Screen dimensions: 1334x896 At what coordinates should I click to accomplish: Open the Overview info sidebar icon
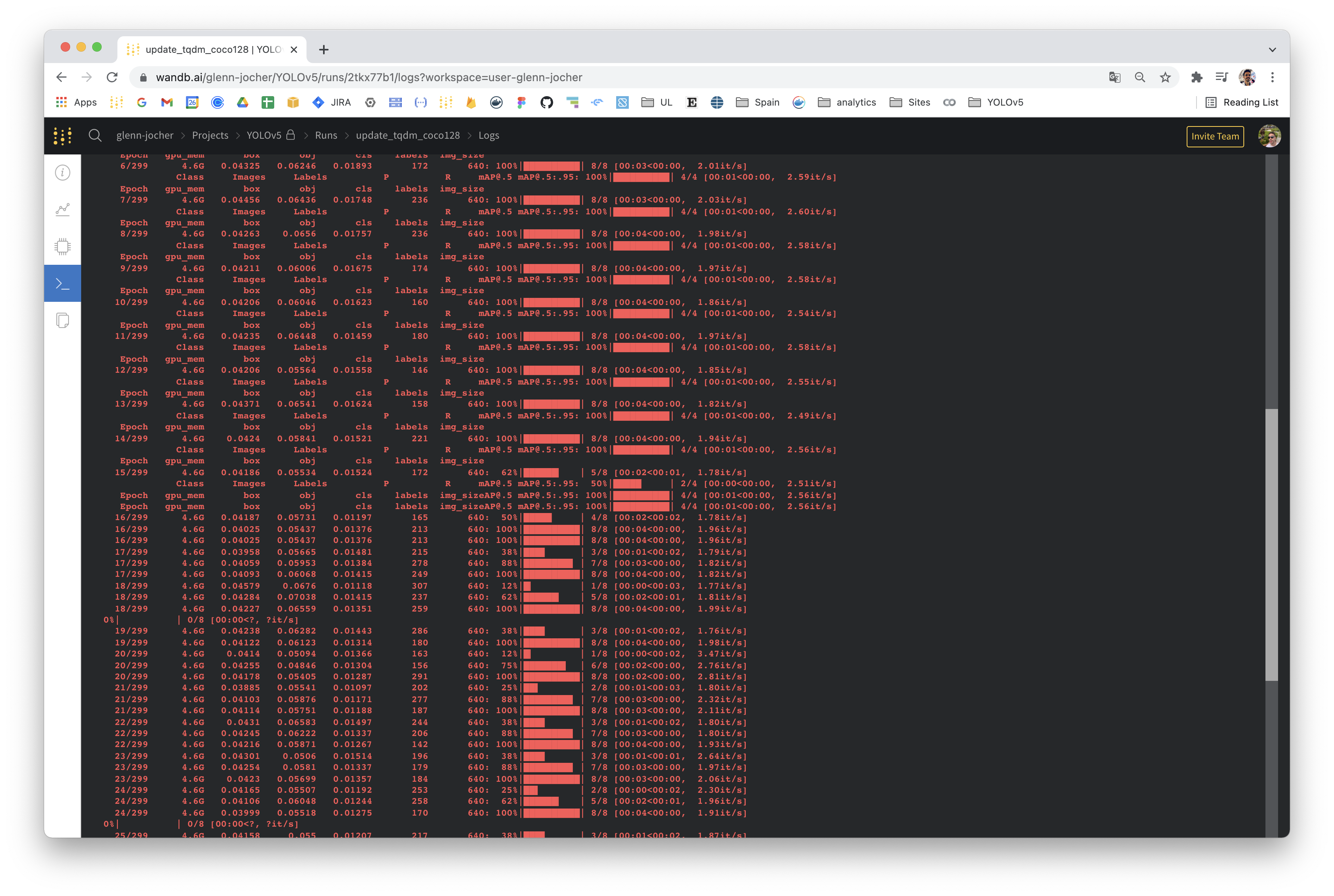[x=62, y=173]
